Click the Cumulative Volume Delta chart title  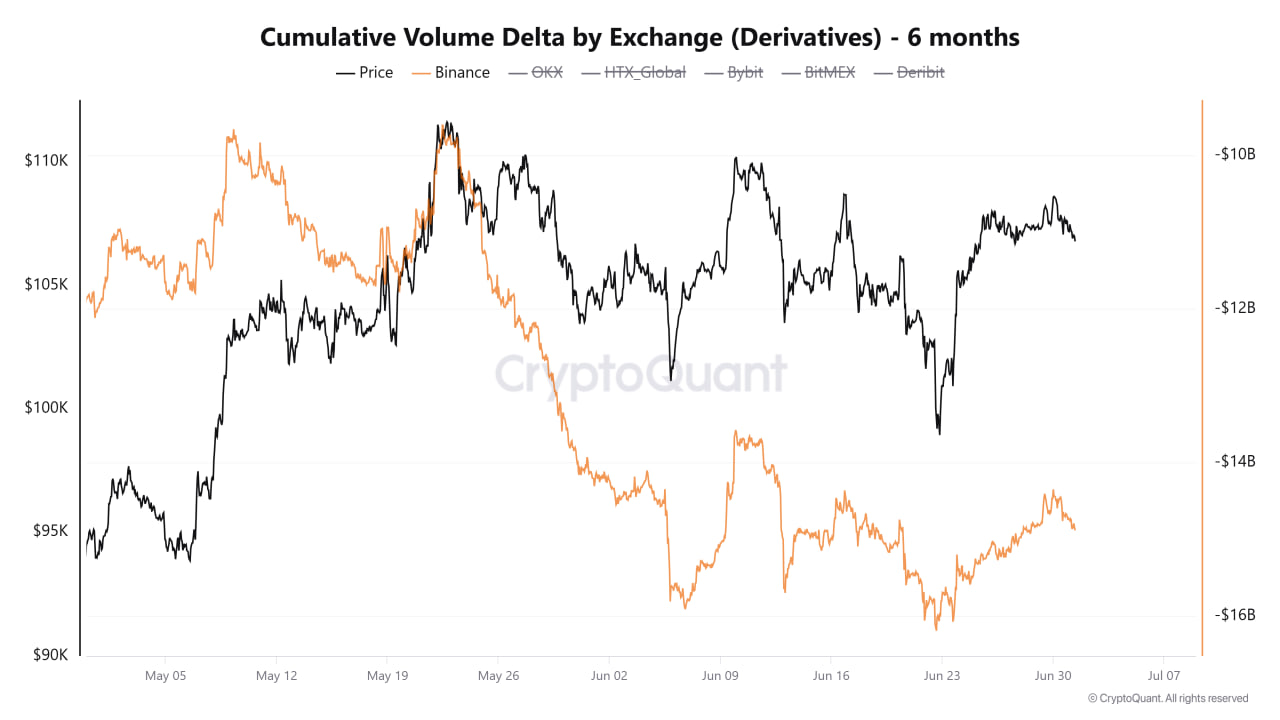click(640, 38)
